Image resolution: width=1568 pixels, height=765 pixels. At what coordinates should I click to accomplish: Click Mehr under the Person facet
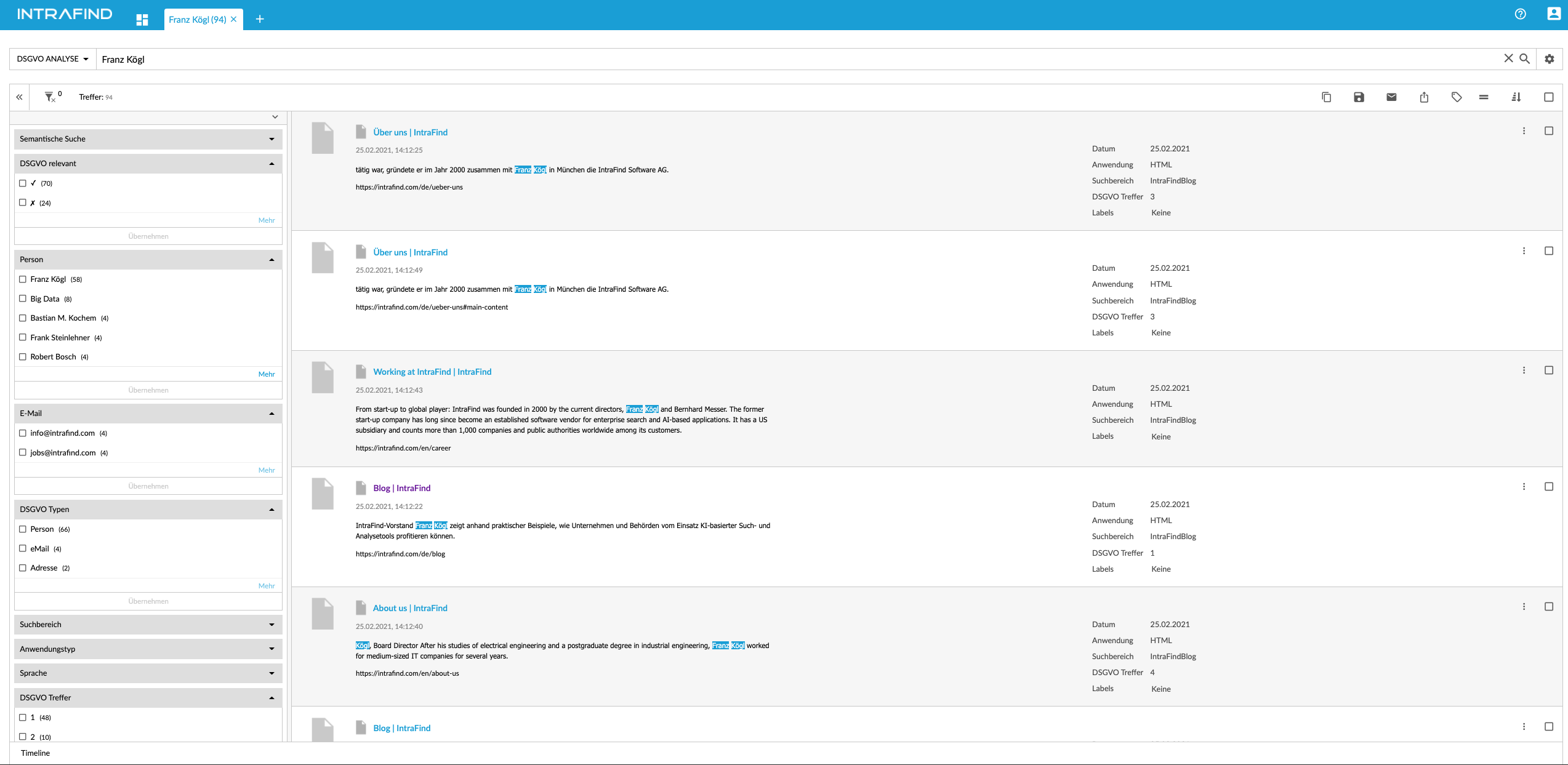pos(267,374)
